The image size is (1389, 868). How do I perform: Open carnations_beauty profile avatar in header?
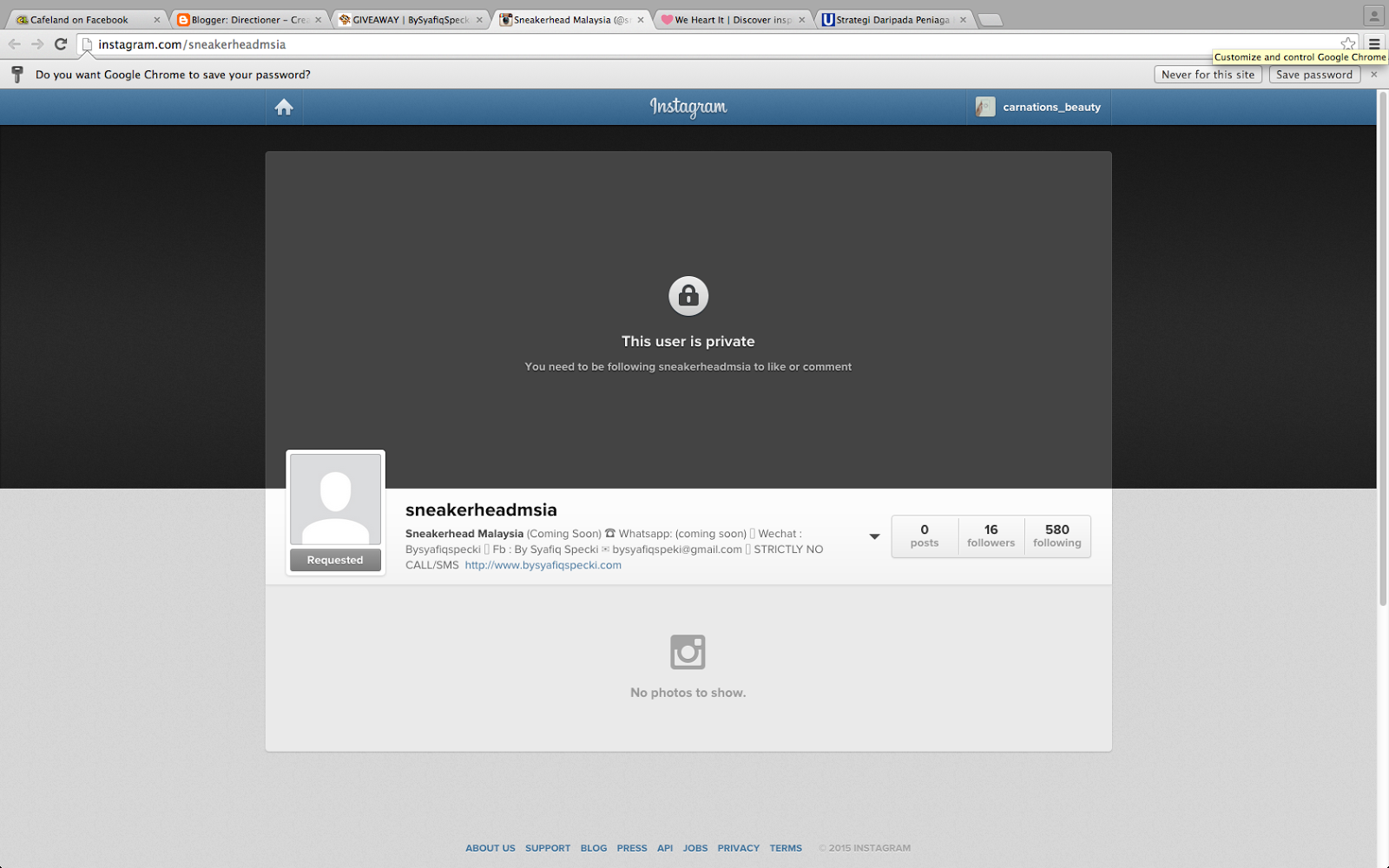click(x=985, y=107)
